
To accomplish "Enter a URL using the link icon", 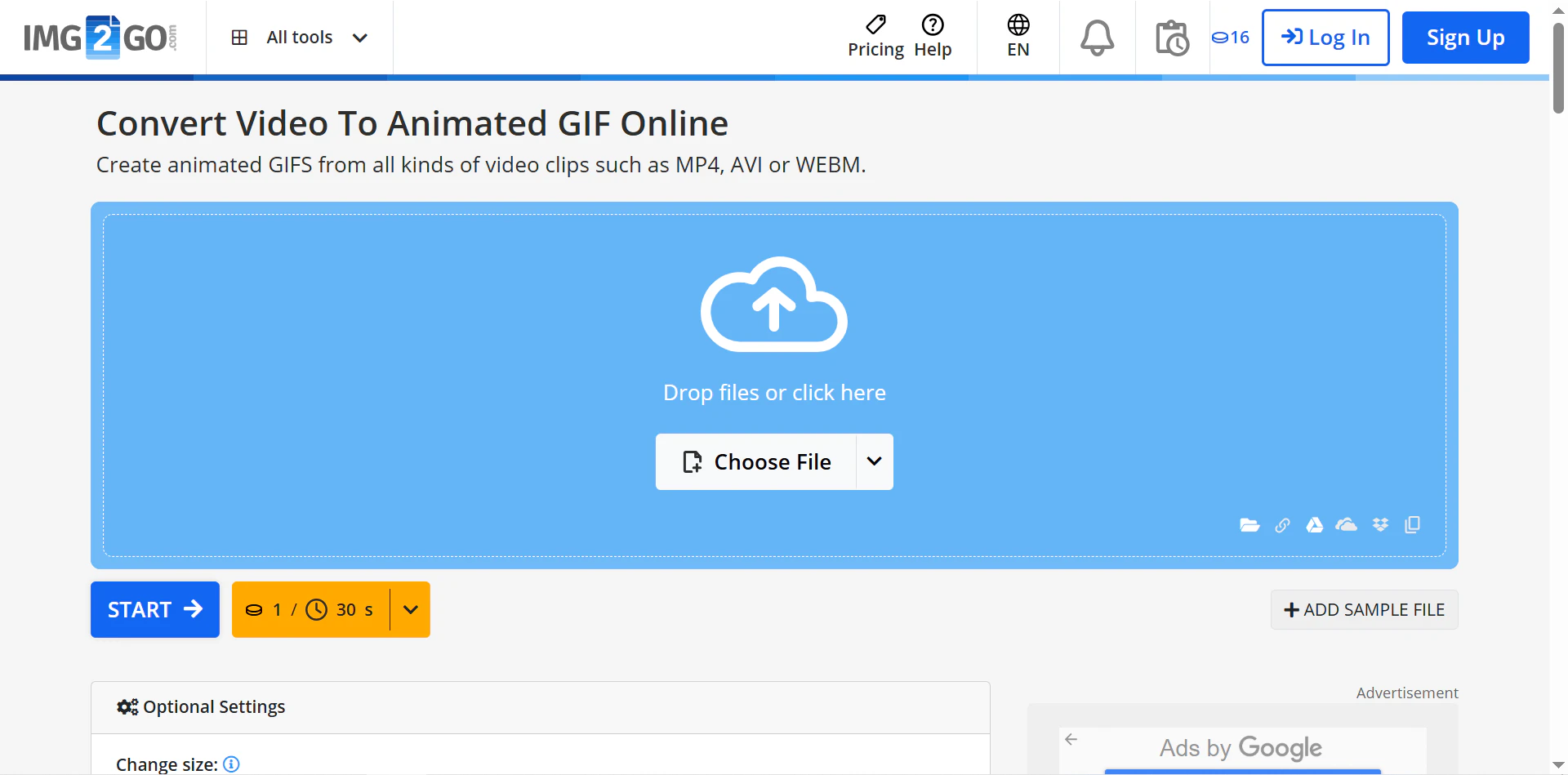I will click(1282, 525).
